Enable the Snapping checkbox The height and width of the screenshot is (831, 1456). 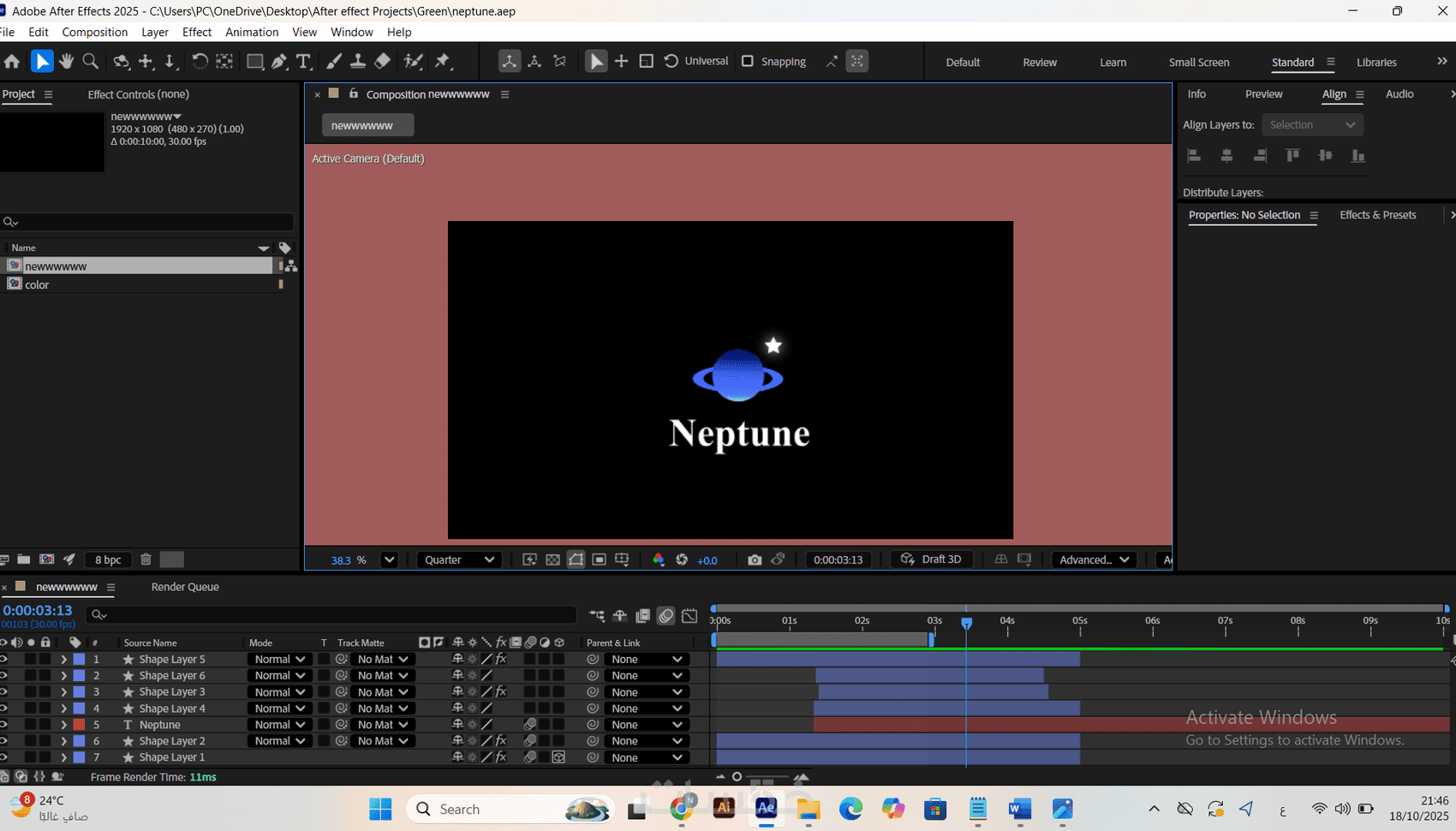(748, 62)
